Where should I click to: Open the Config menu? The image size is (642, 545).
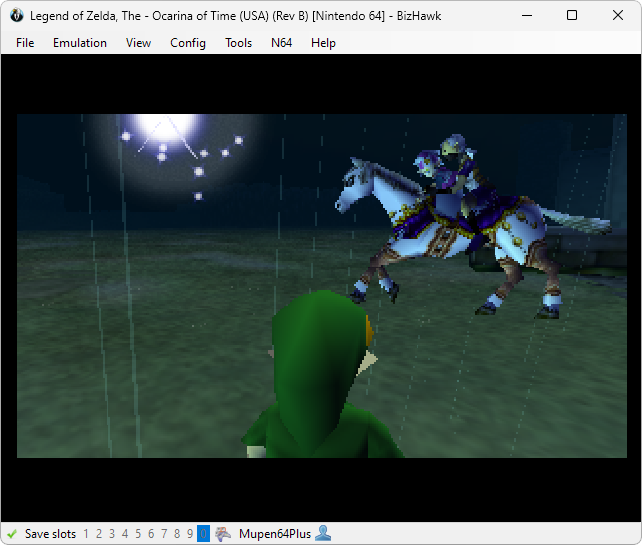[x=188, y=43]
